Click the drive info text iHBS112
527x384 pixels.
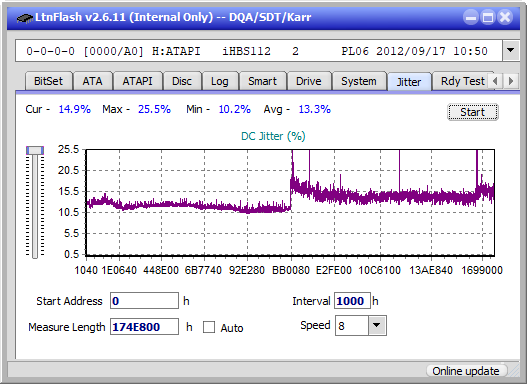pyautogui.click(x=246, y=51)
